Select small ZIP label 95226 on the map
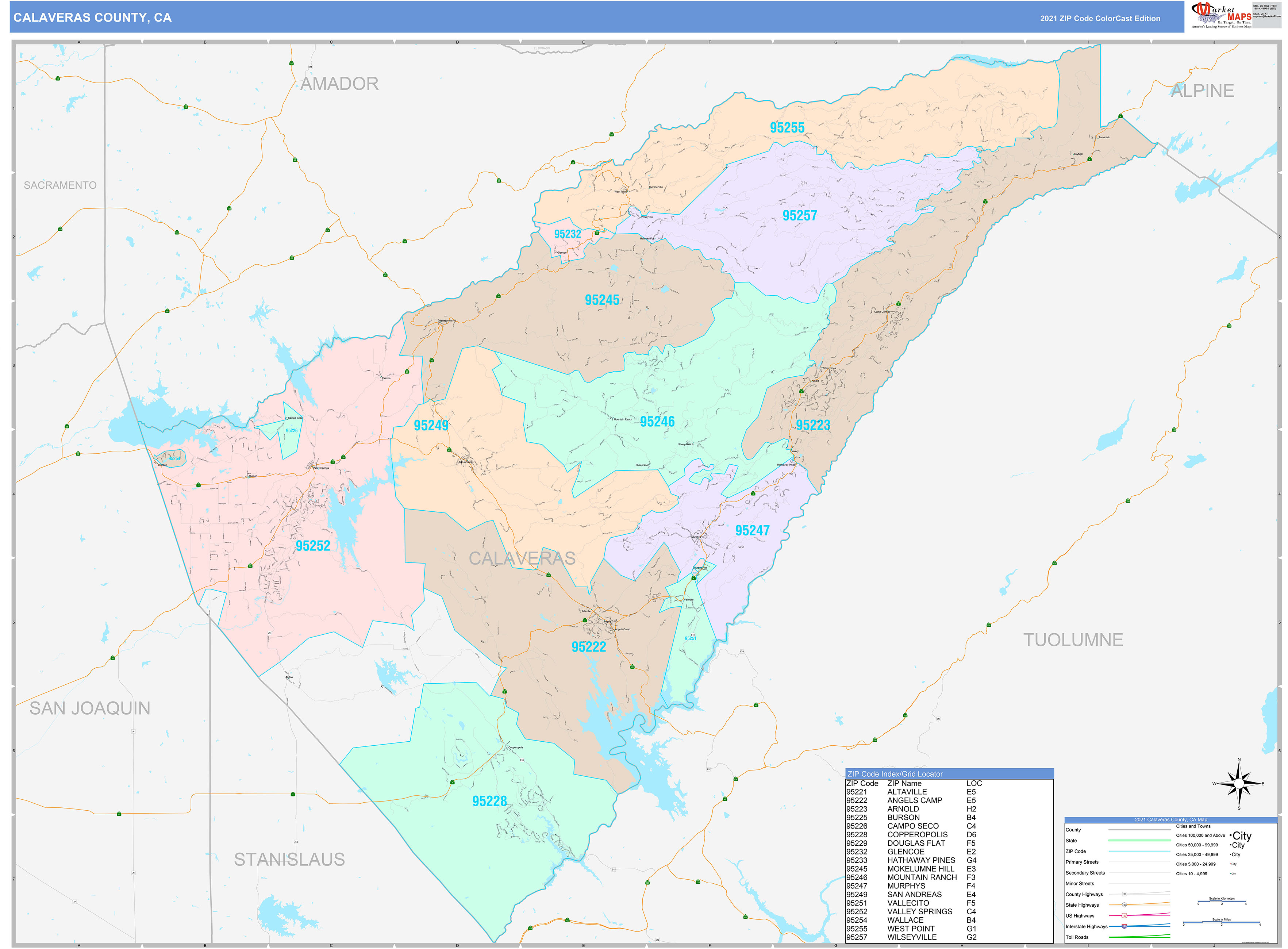The image size is (1288, 949). pyautogui.click(x=292, y=430)
